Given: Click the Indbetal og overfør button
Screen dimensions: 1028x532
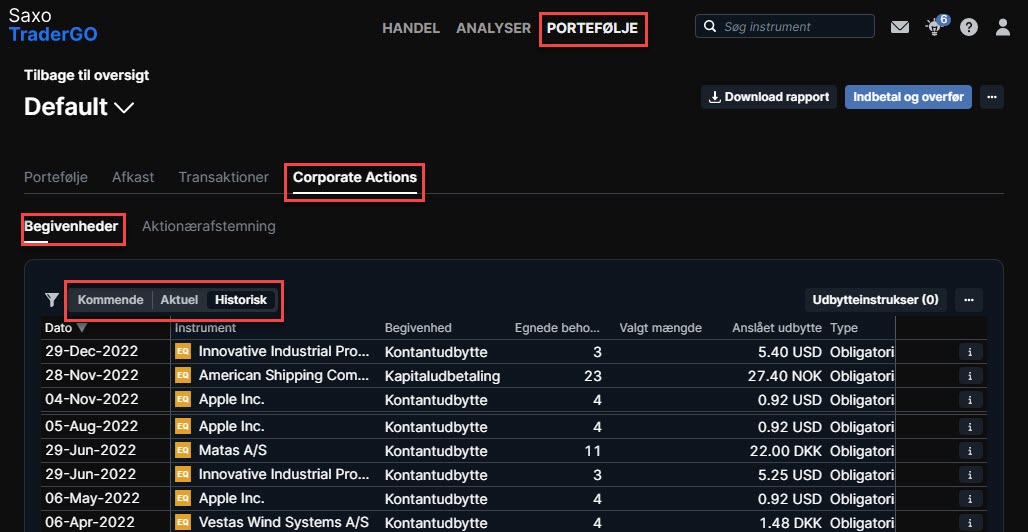Looking at the screenshot, I should pos(908,97).
